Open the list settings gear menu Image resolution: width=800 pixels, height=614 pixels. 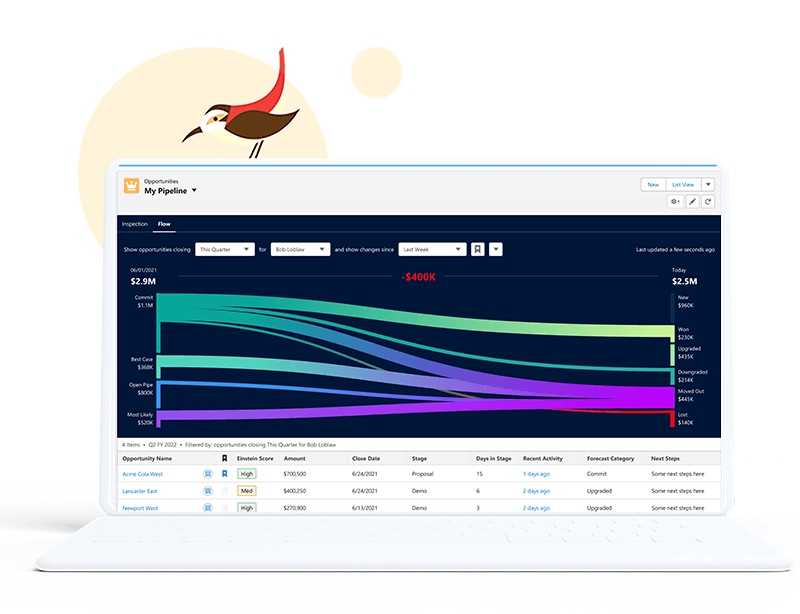coord(675,202)
